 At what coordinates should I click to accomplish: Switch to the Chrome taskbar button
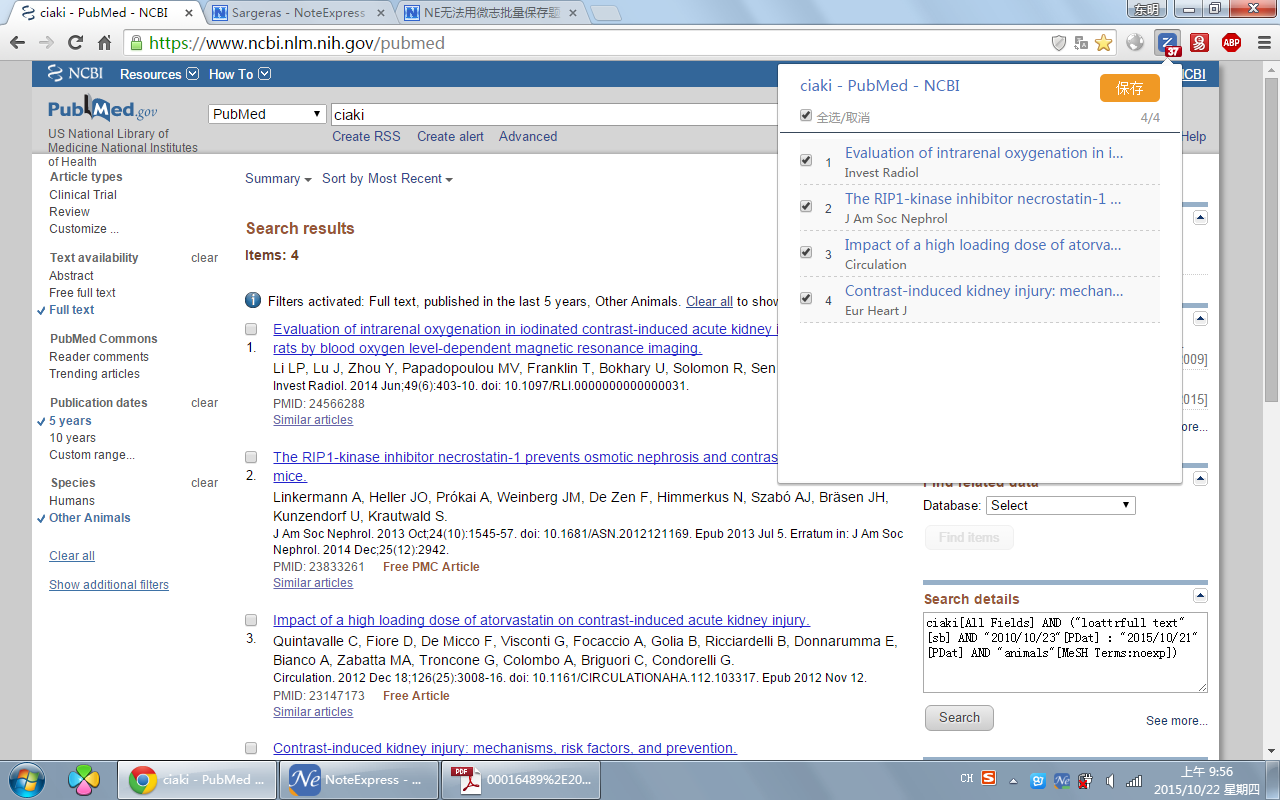[196, 779]
